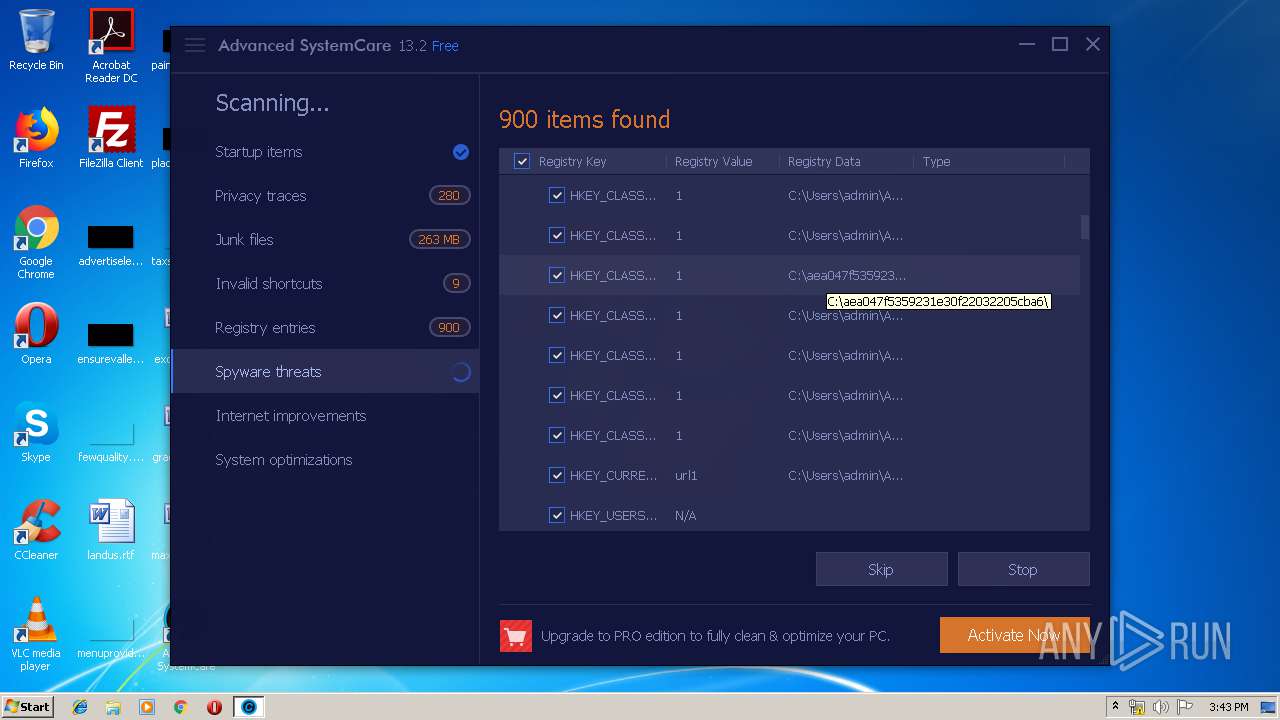
Task: Uncheck the fifth HKEY_CLASS row checkbox
Action: click(x=557, y=355)
